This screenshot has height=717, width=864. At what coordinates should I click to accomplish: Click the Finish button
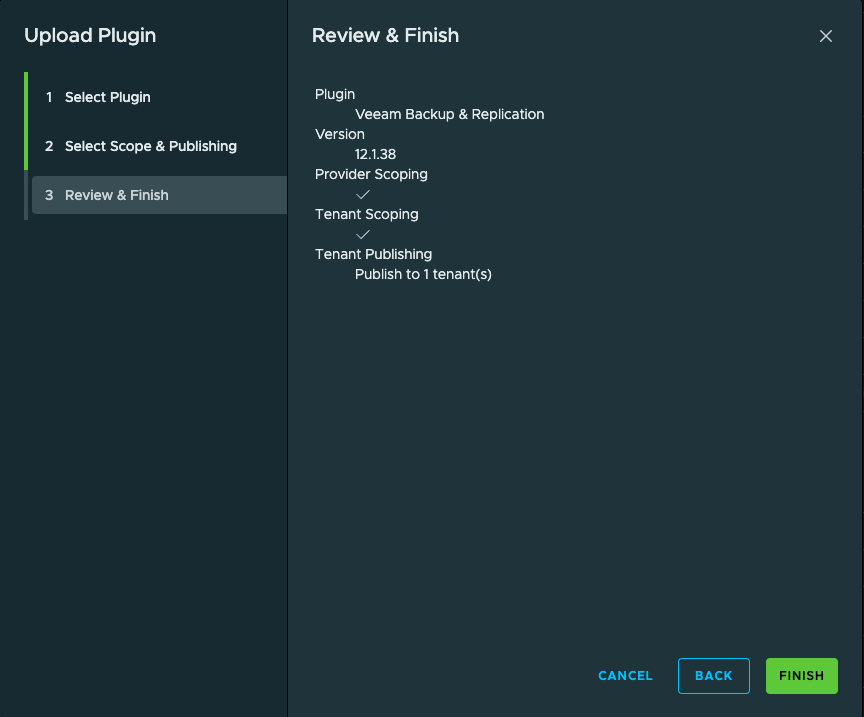click(802, 676)
